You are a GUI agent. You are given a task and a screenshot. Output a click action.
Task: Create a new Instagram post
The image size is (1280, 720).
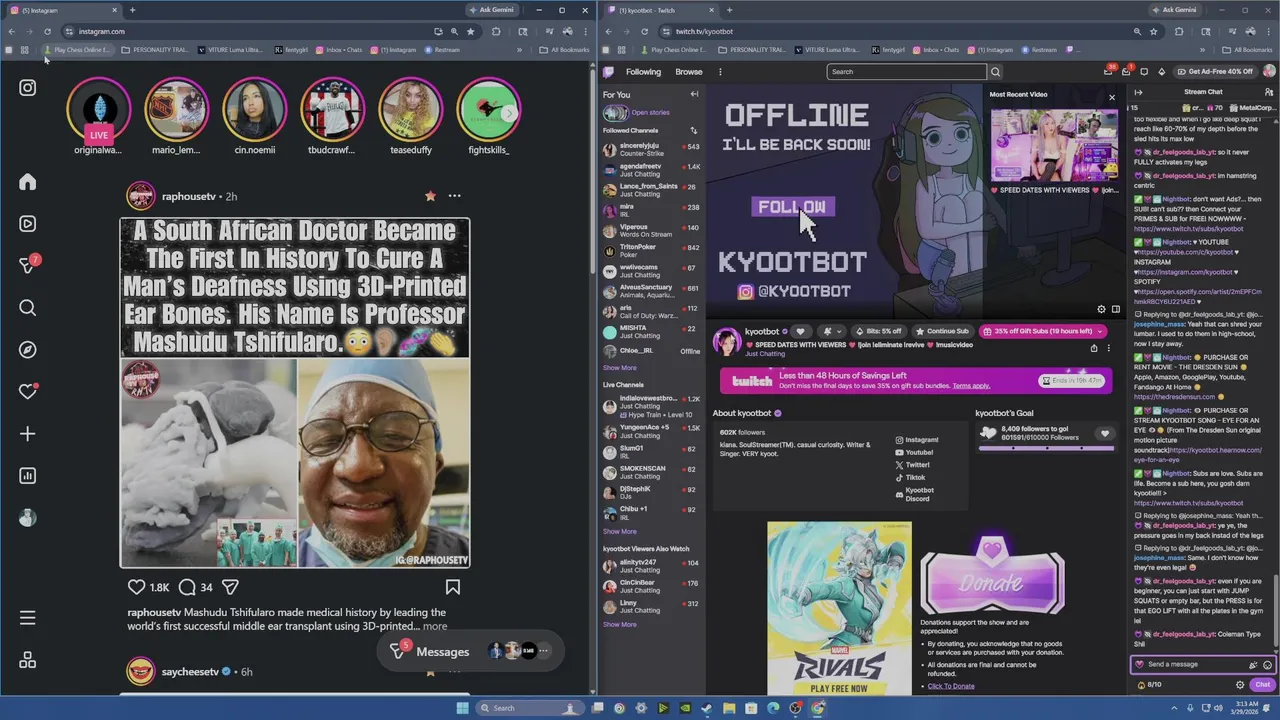tap(28, 434)
